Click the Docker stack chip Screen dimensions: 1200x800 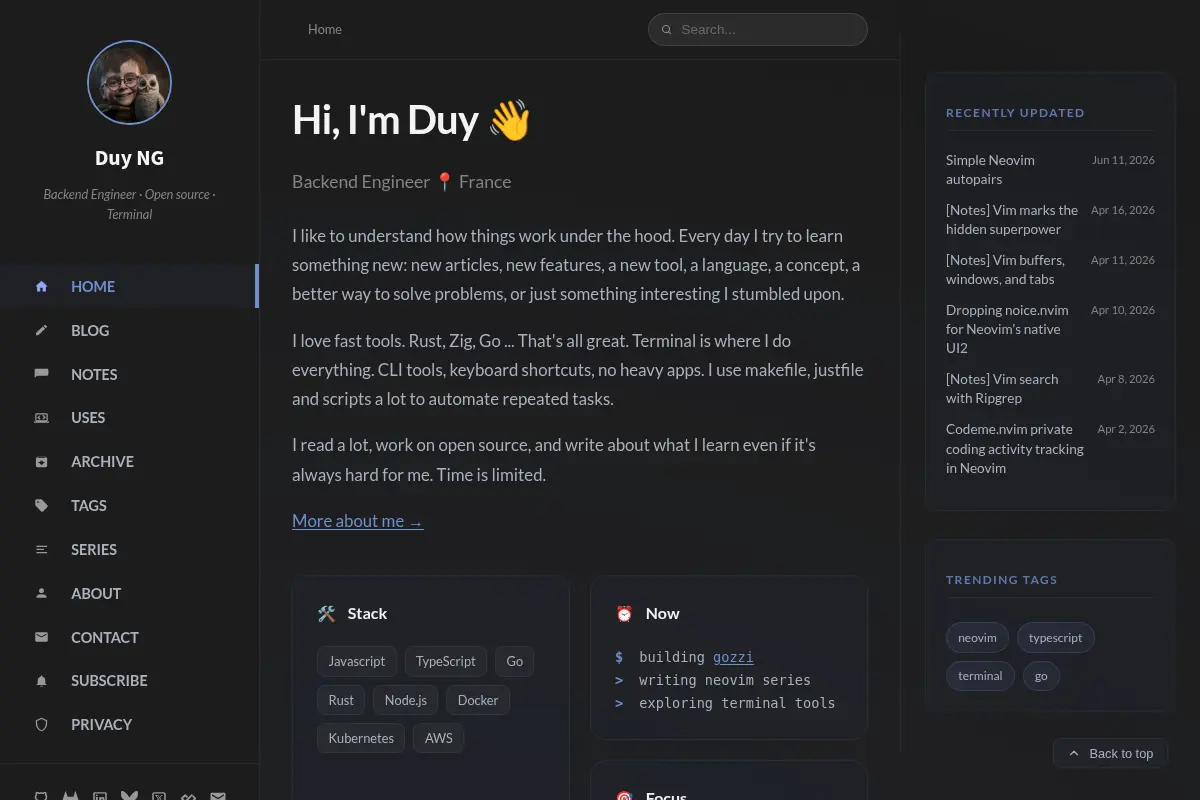(478, 700)
